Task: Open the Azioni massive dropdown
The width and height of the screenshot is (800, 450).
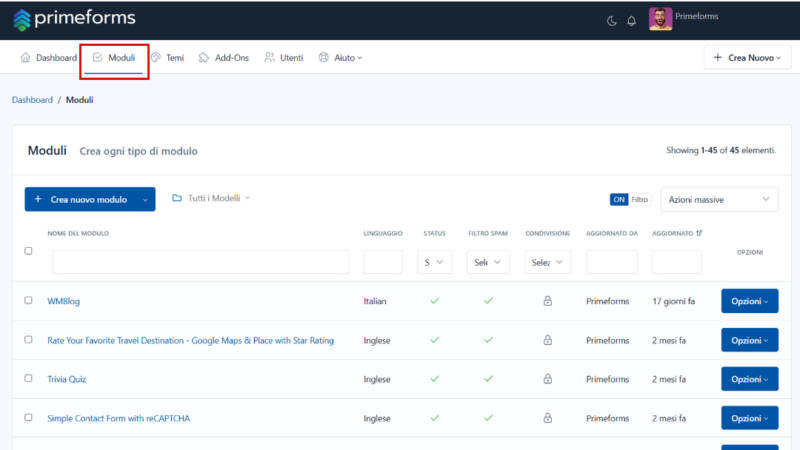Action: [x=719, y=199]
